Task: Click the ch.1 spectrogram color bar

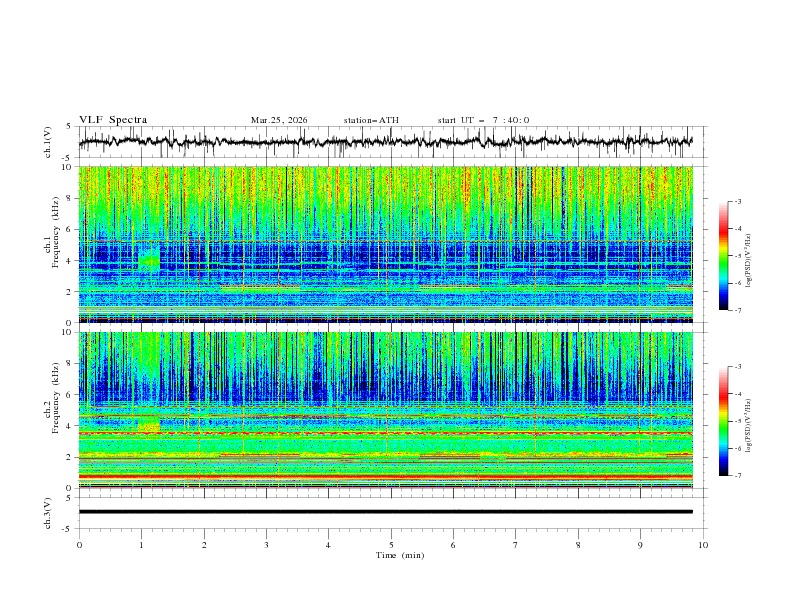Action: [723, 255]
